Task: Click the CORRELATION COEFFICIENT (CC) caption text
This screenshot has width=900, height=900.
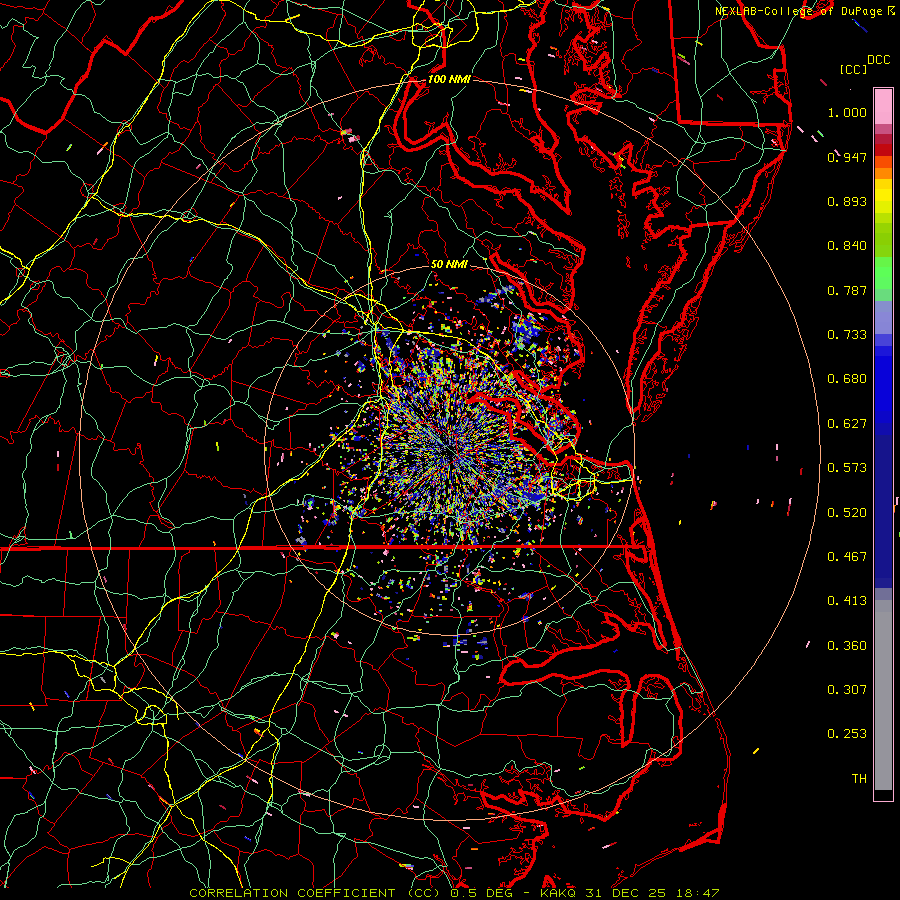Action: click(x=315, y=893)
